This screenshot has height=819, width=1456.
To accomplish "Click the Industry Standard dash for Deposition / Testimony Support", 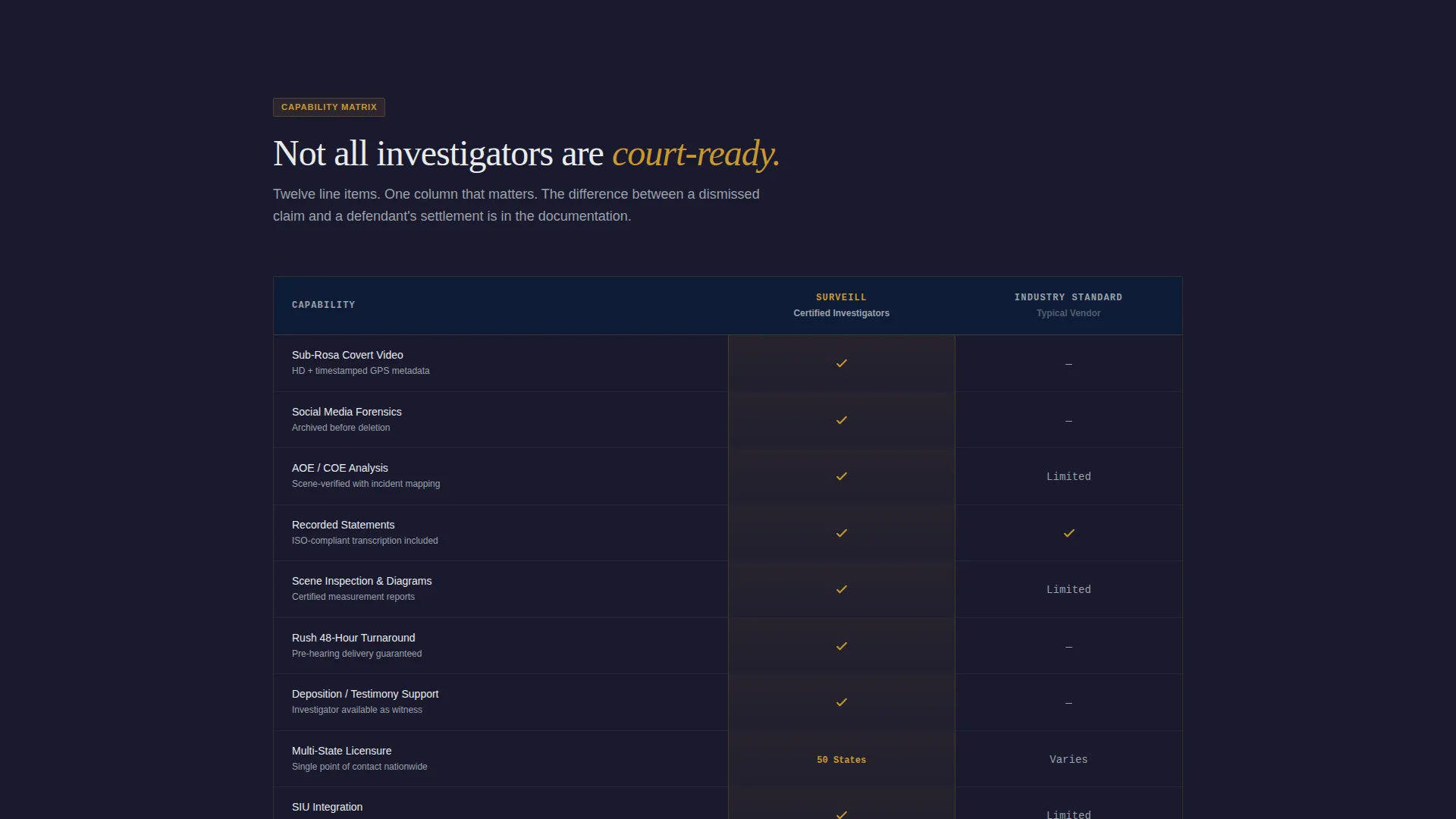I will 1068,703.
